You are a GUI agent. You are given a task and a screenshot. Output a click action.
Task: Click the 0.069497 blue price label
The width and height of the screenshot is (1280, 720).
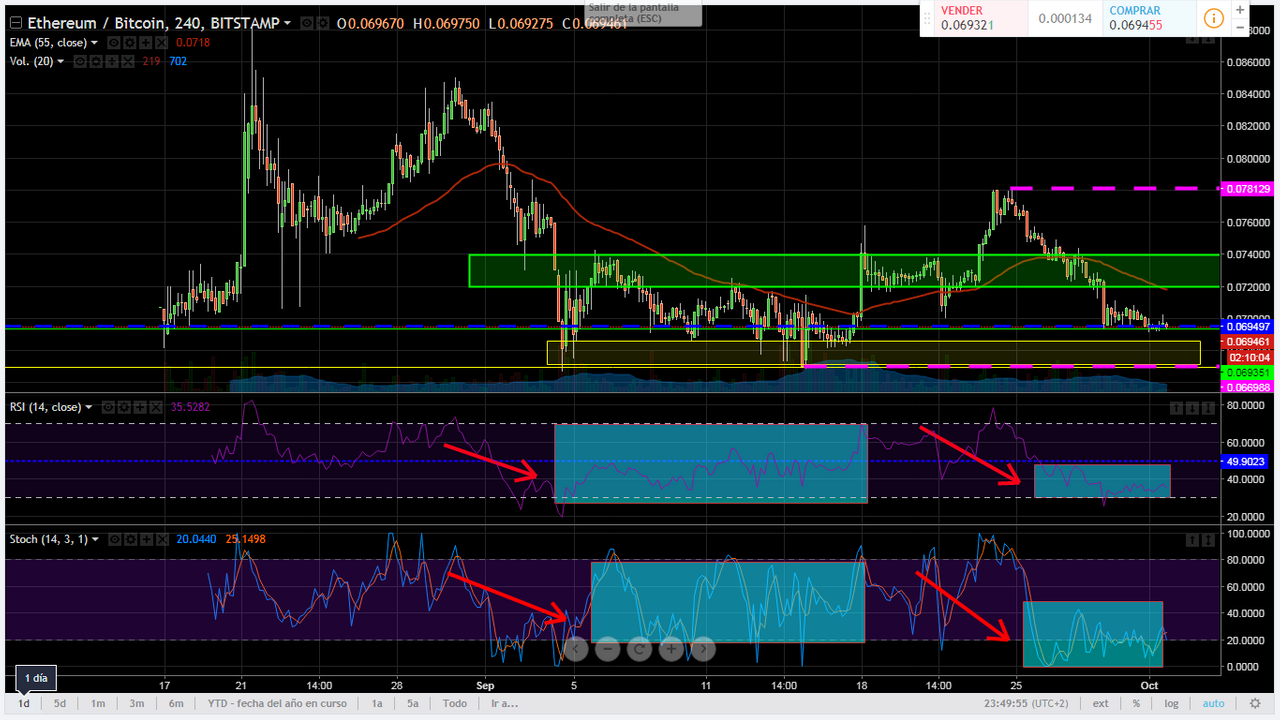tap(1249, 327)
